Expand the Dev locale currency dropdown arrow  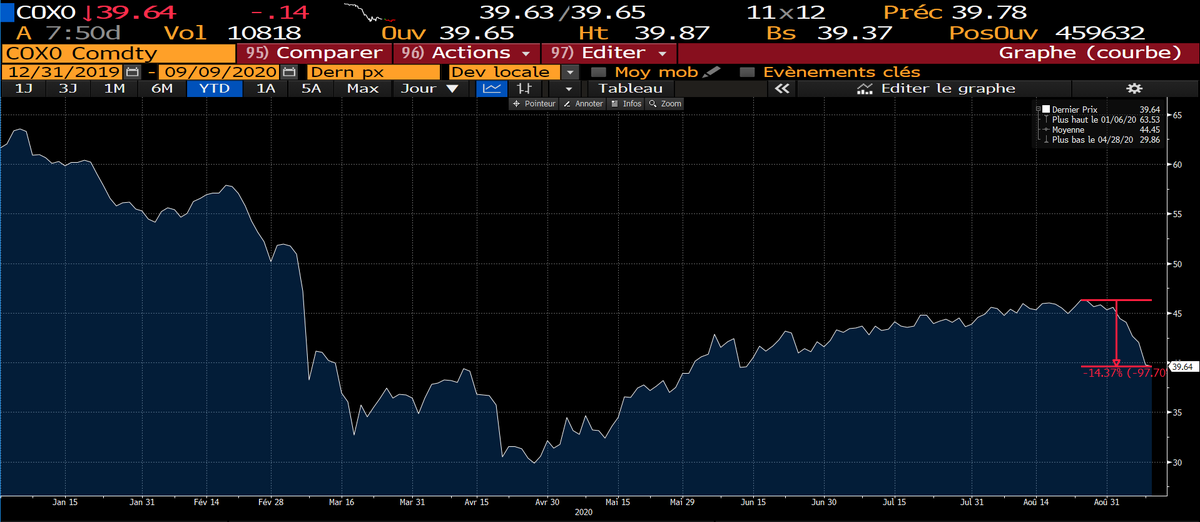(x=569, y=72)
